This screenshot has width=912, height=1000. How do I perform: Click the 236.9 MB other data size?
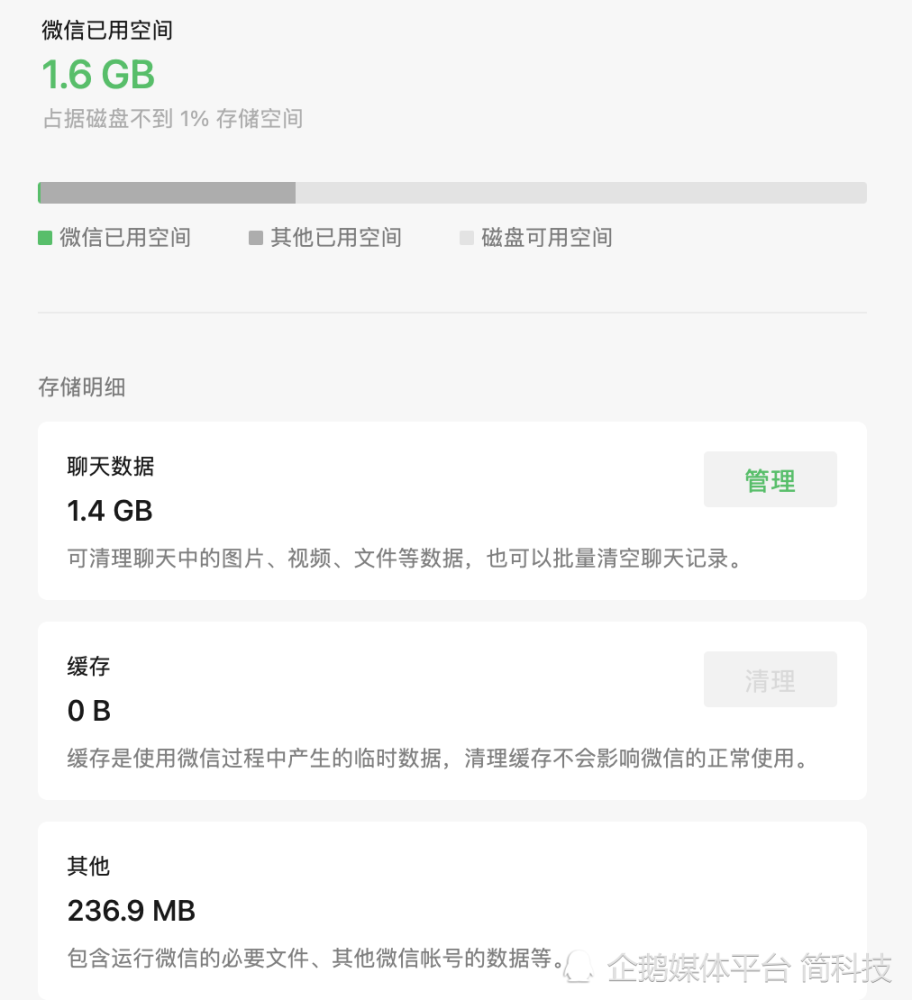pyautogui.click(x=131, y=911)
